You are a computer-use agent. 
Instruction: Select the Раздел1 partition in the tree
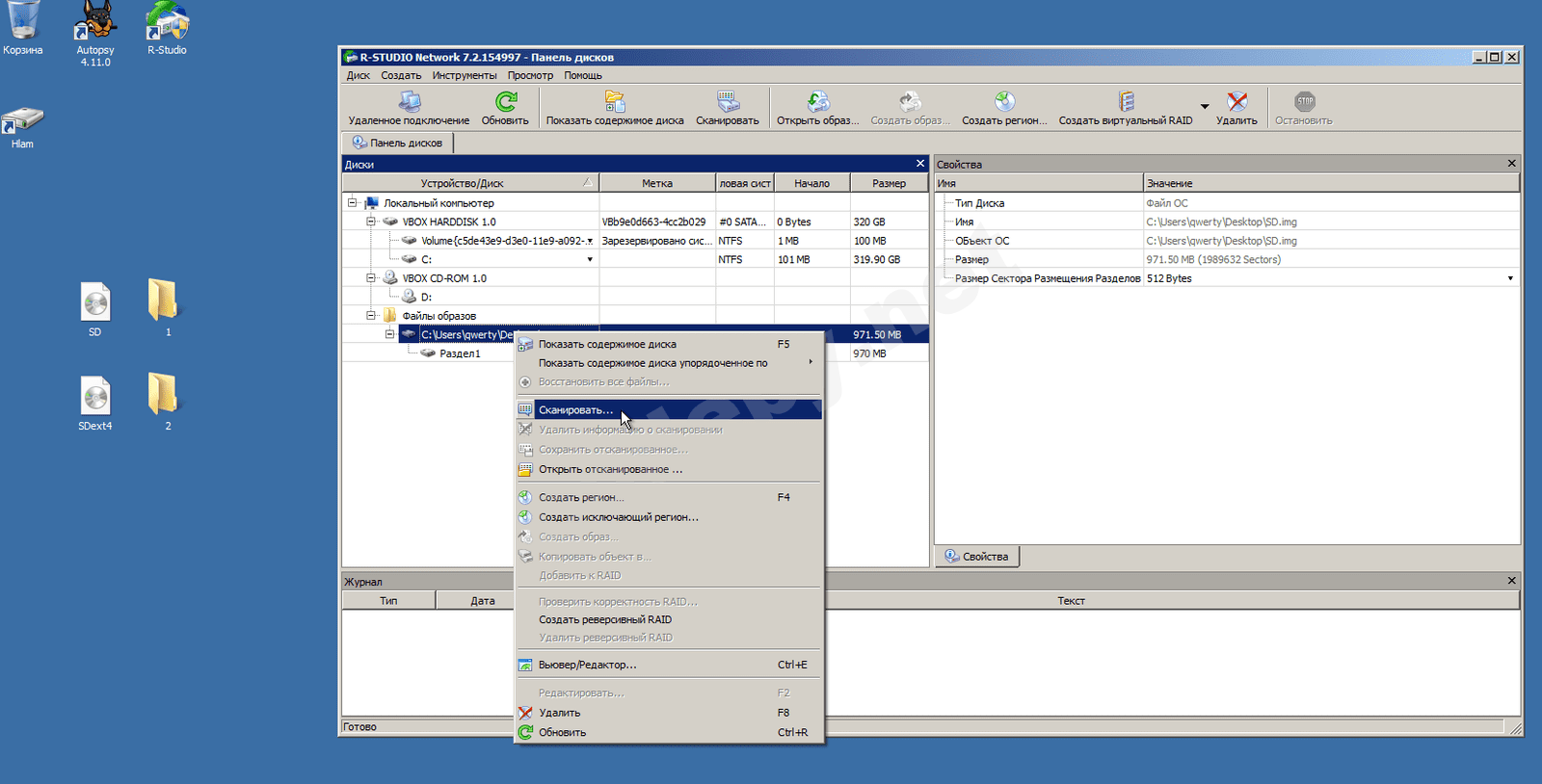pos(460,353)
